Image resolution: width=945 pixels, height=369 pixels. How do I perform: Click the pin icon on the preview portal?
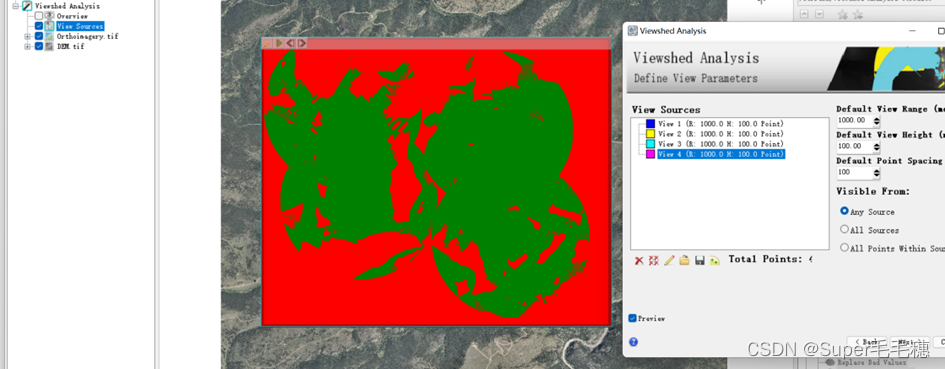[267, 43]
